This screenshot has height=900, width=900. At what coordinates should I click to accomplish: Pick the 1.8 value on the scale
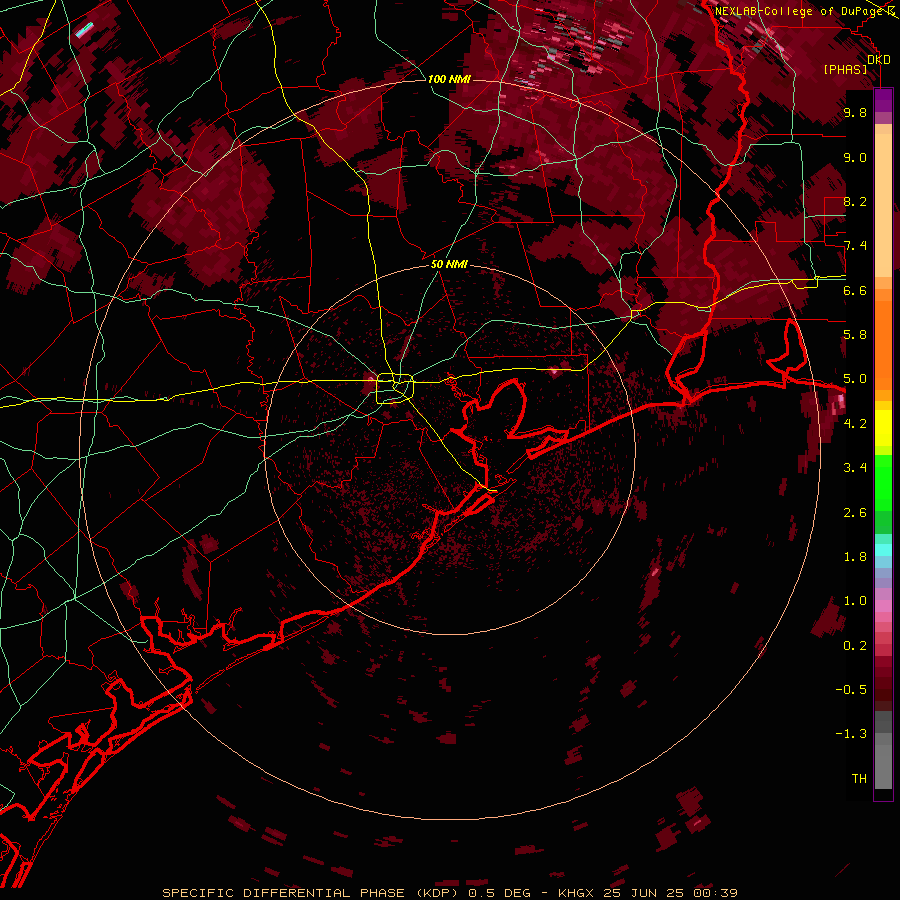(855, 556)
